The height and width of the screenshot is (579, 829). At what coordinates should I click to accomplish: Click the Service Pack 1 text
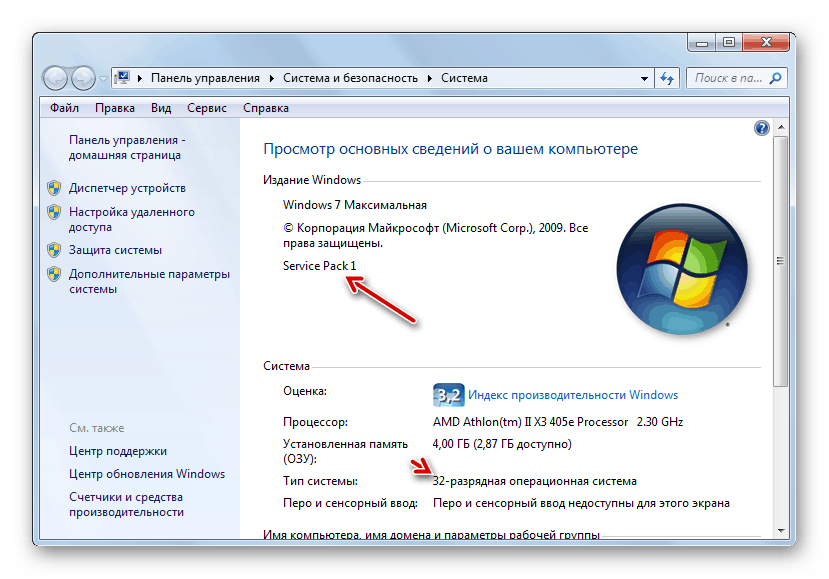click(x=319, y=266)
